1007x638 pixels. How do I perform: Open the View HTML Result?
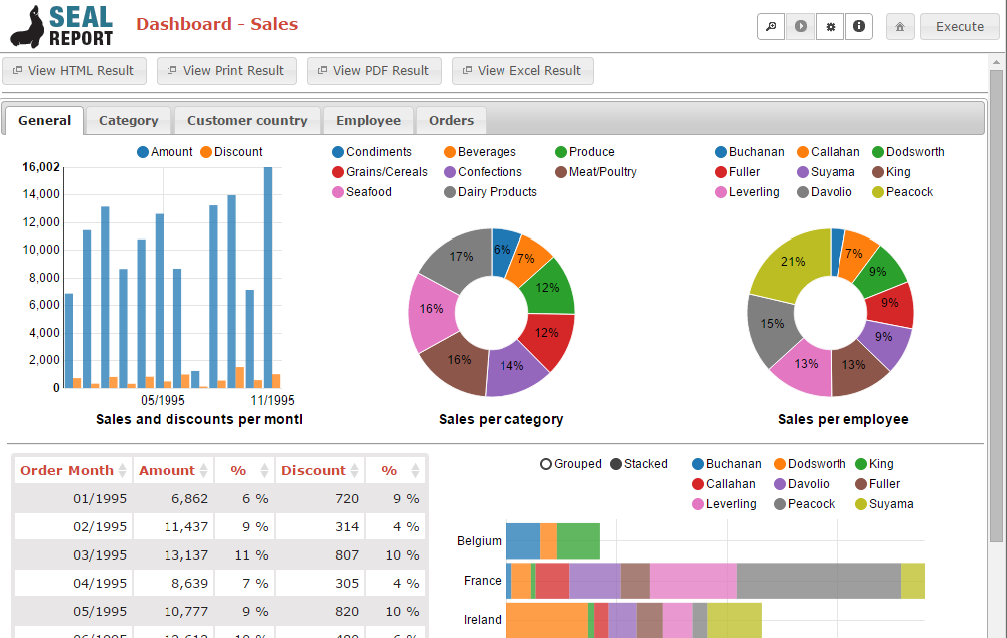(x=74, y=70)
